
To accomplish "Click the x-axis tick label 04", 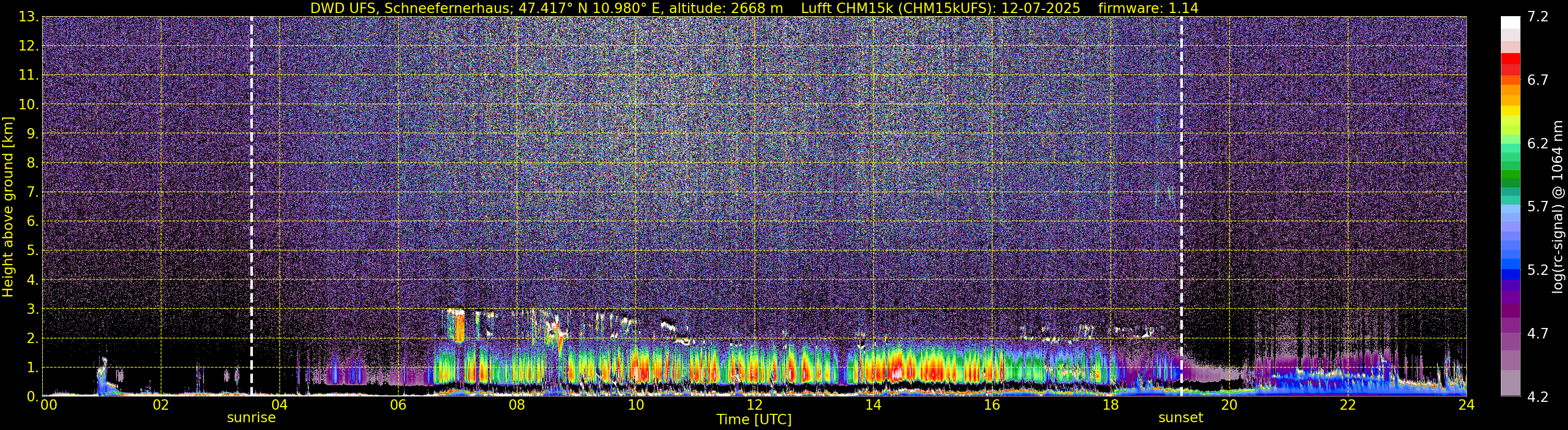I will [x=279, y=405].
